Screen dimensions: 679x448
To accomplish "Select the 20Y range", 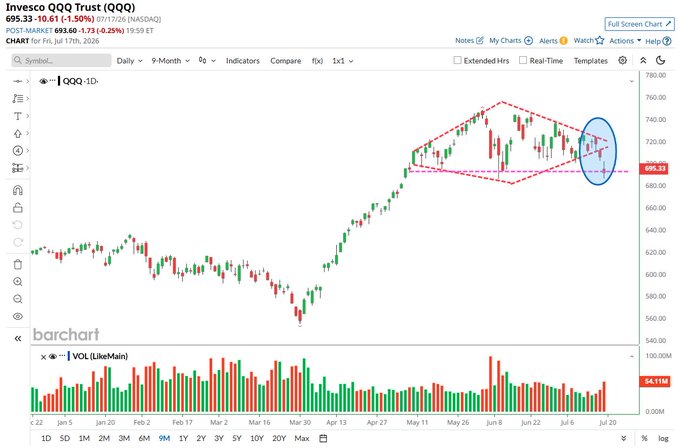I will coord(279,438).
